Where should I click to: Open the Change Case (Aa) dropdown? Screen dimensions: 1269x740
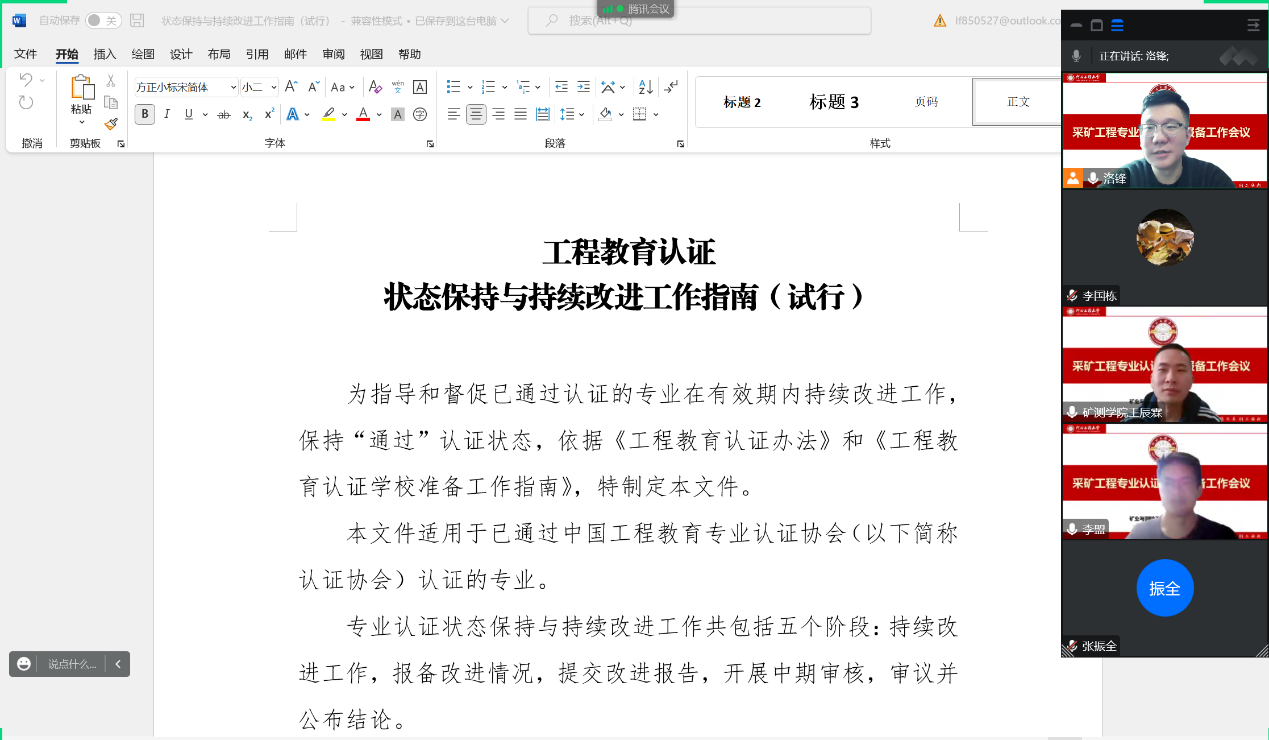[x=344, y=87]
